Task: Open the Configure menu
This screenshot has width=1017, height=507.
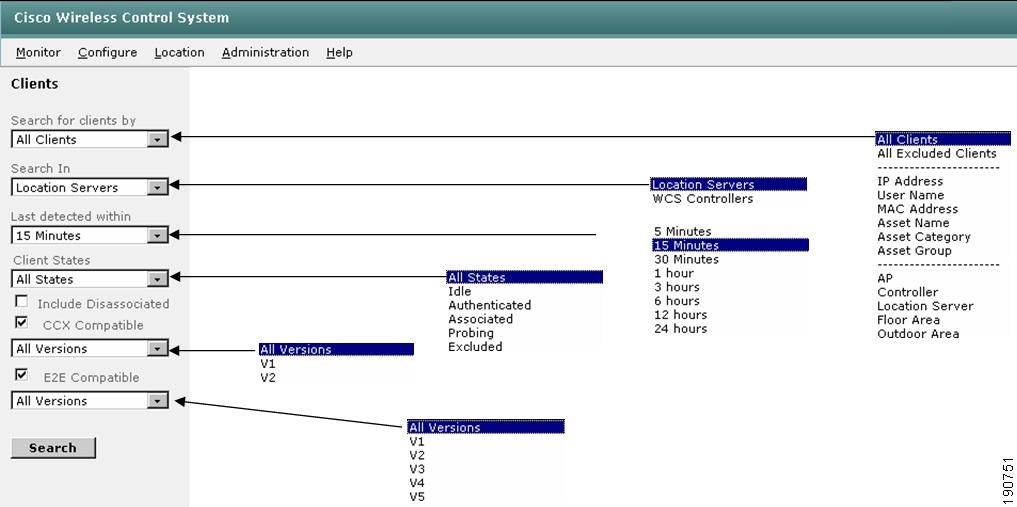Action: [x=108, y=53]
